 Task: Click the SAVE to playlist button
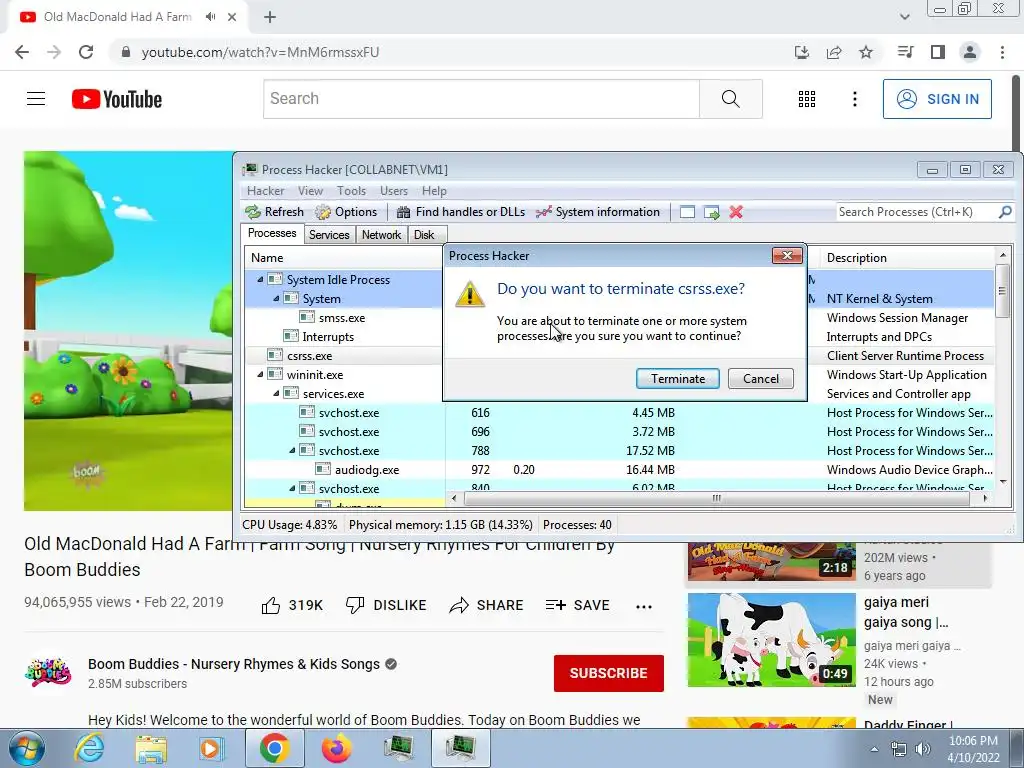pos(577,605)
